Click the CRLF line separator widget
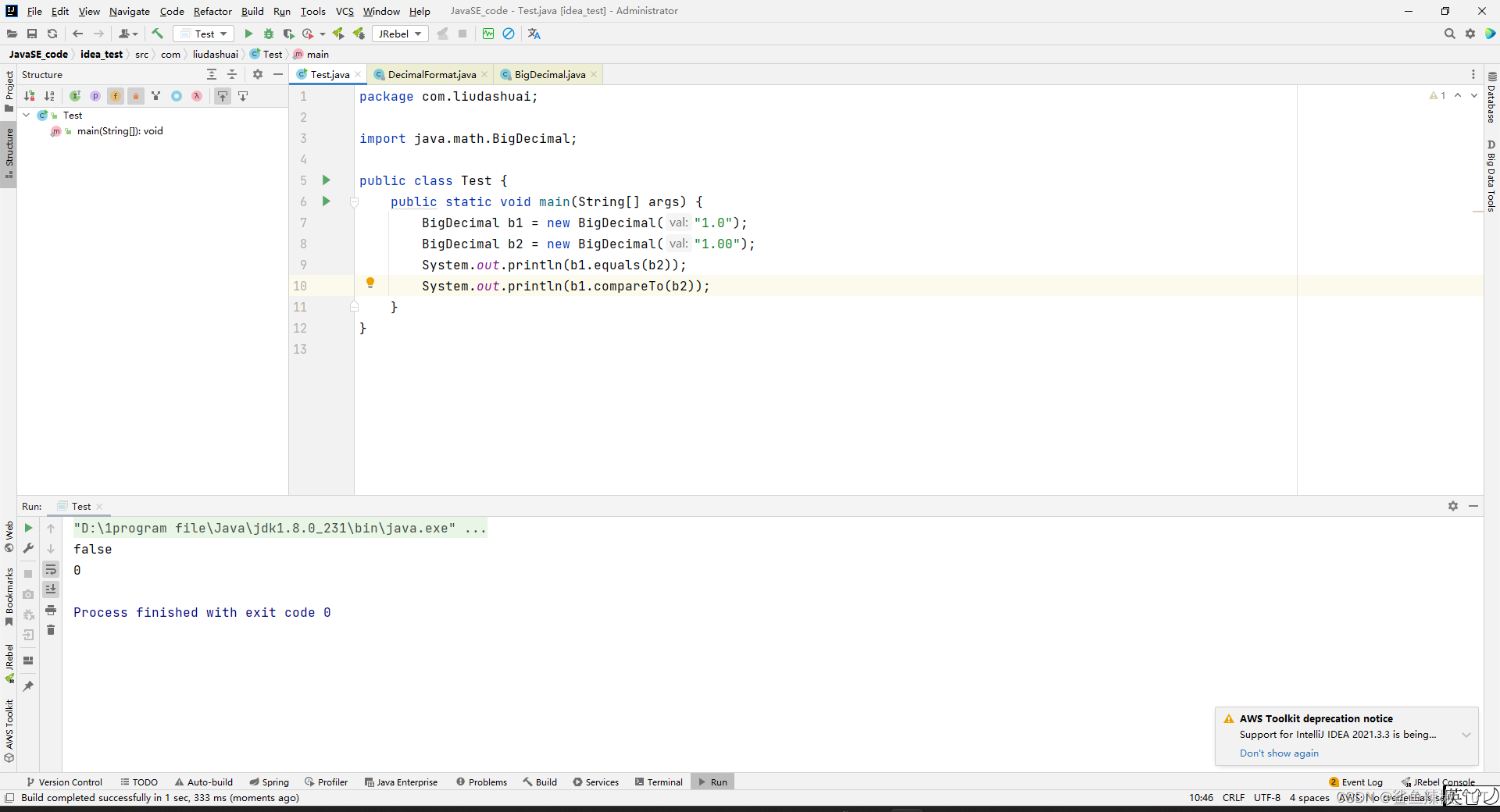This screenshot has width=1500, height=812. click(1234, 797)
